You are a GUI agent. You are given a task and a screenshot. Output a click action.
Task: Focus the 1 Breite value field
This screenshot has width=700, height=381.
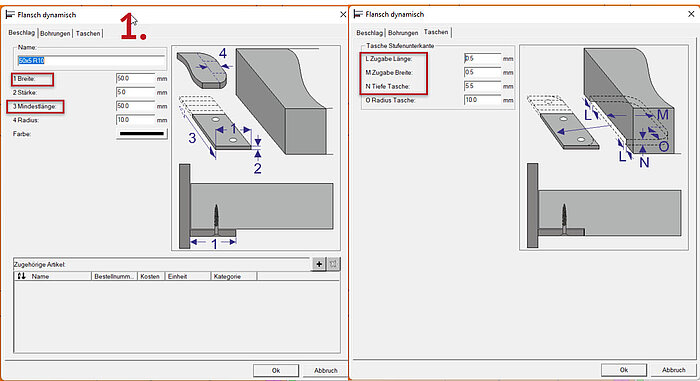point(135,79)
